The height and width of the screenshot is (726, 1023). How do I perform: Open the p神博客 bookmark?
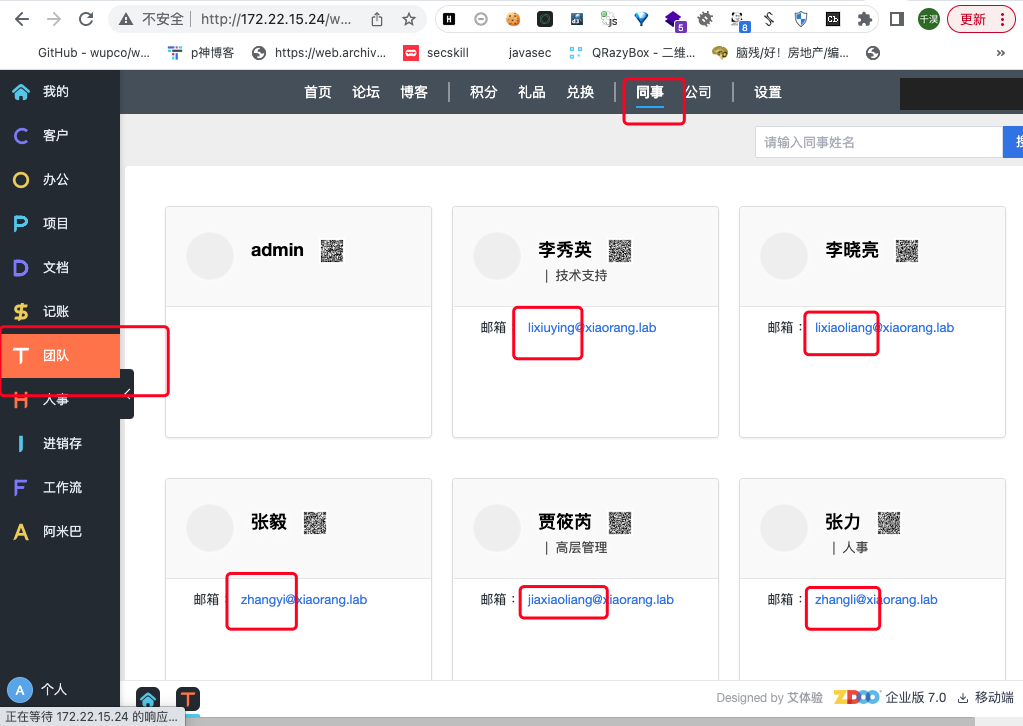(x=201, y=53)
